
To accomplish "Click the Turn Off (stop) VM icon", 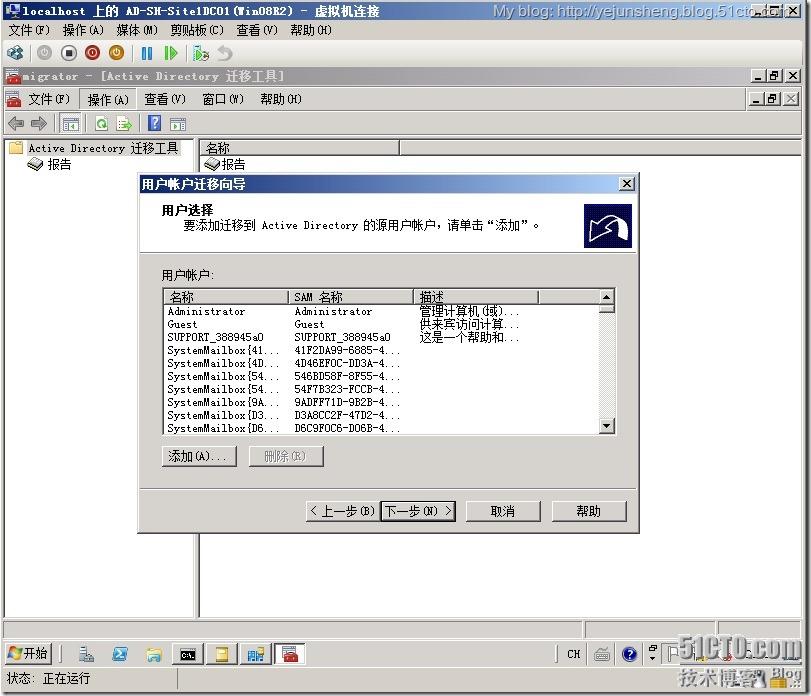I will coord(68,53).
